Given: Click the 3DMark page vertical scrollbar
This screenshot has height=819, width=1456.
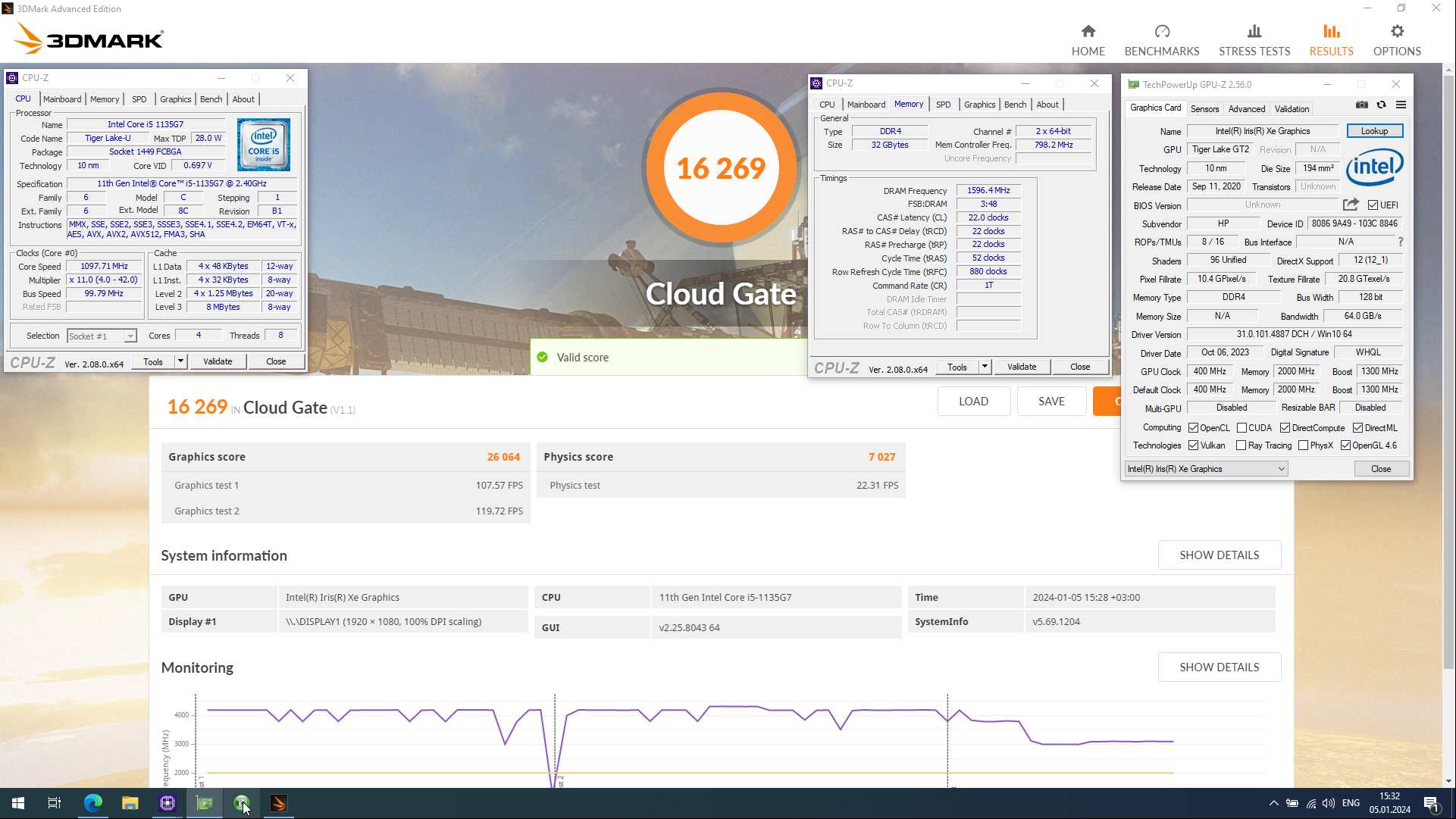Looking at the screenshot, I should [x=1448, y=371].
